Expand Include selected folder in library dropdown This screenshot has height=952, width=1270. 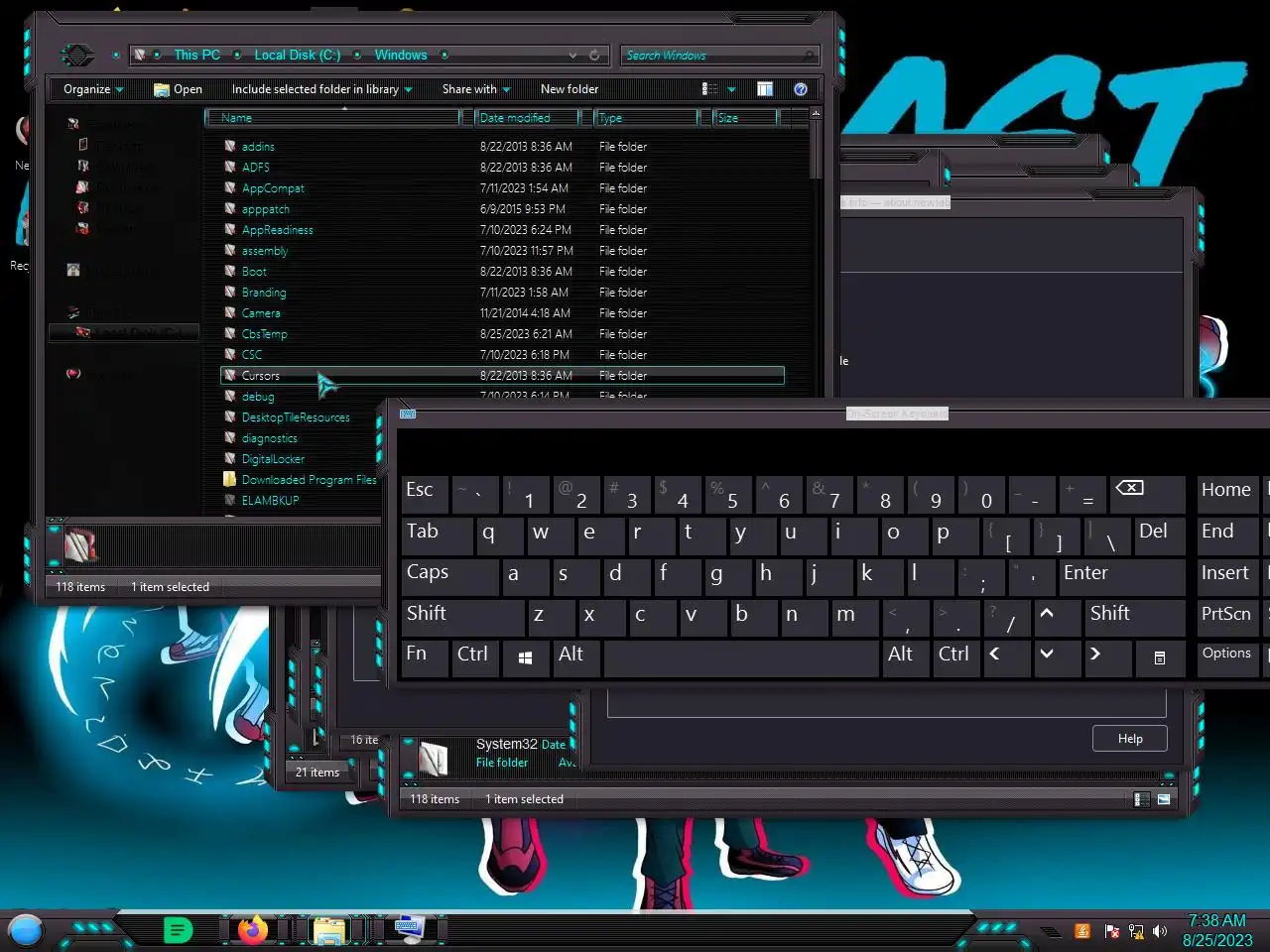coord(321,89)
